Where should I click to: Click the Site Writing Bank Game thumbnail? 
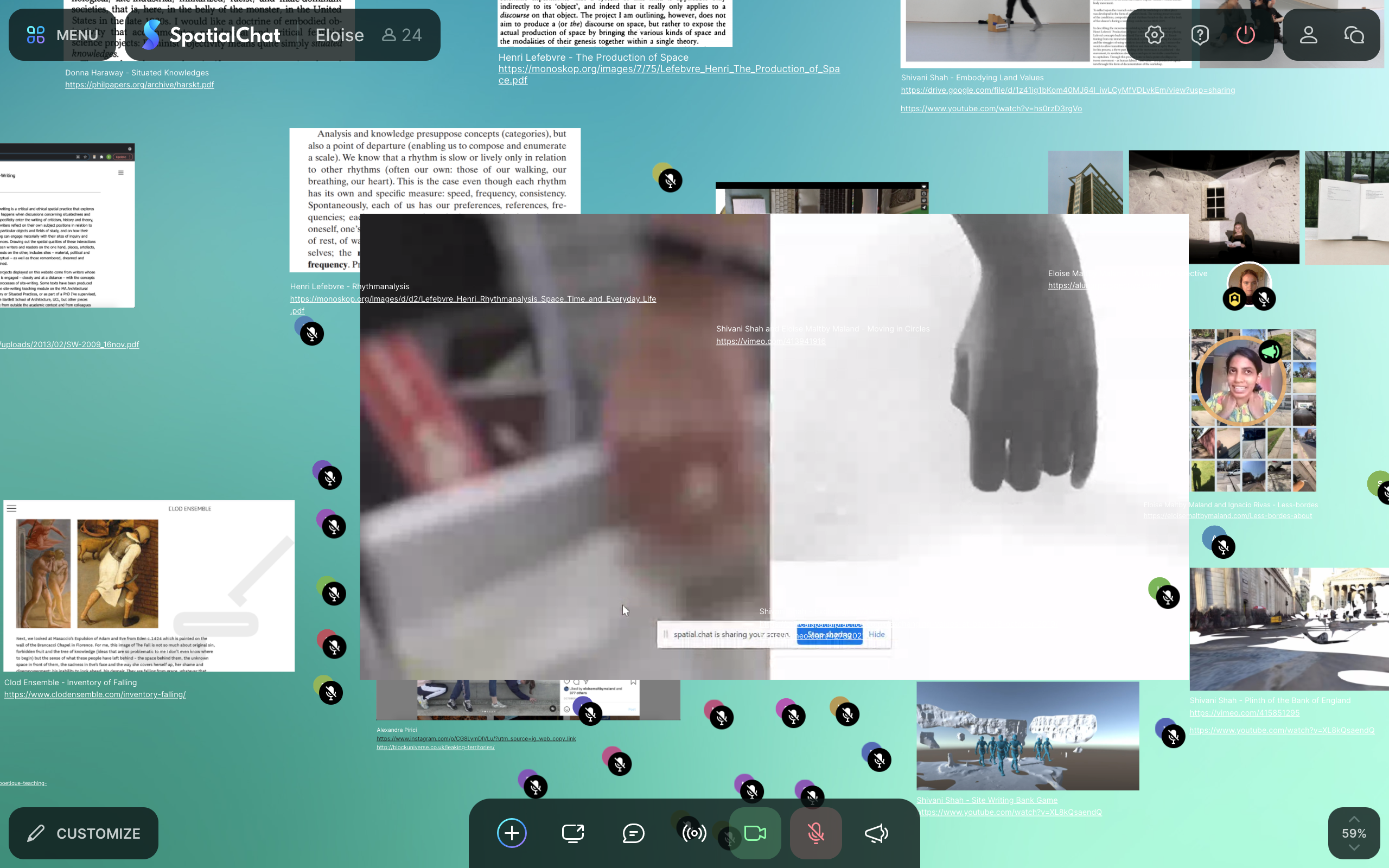point(1028,736)
